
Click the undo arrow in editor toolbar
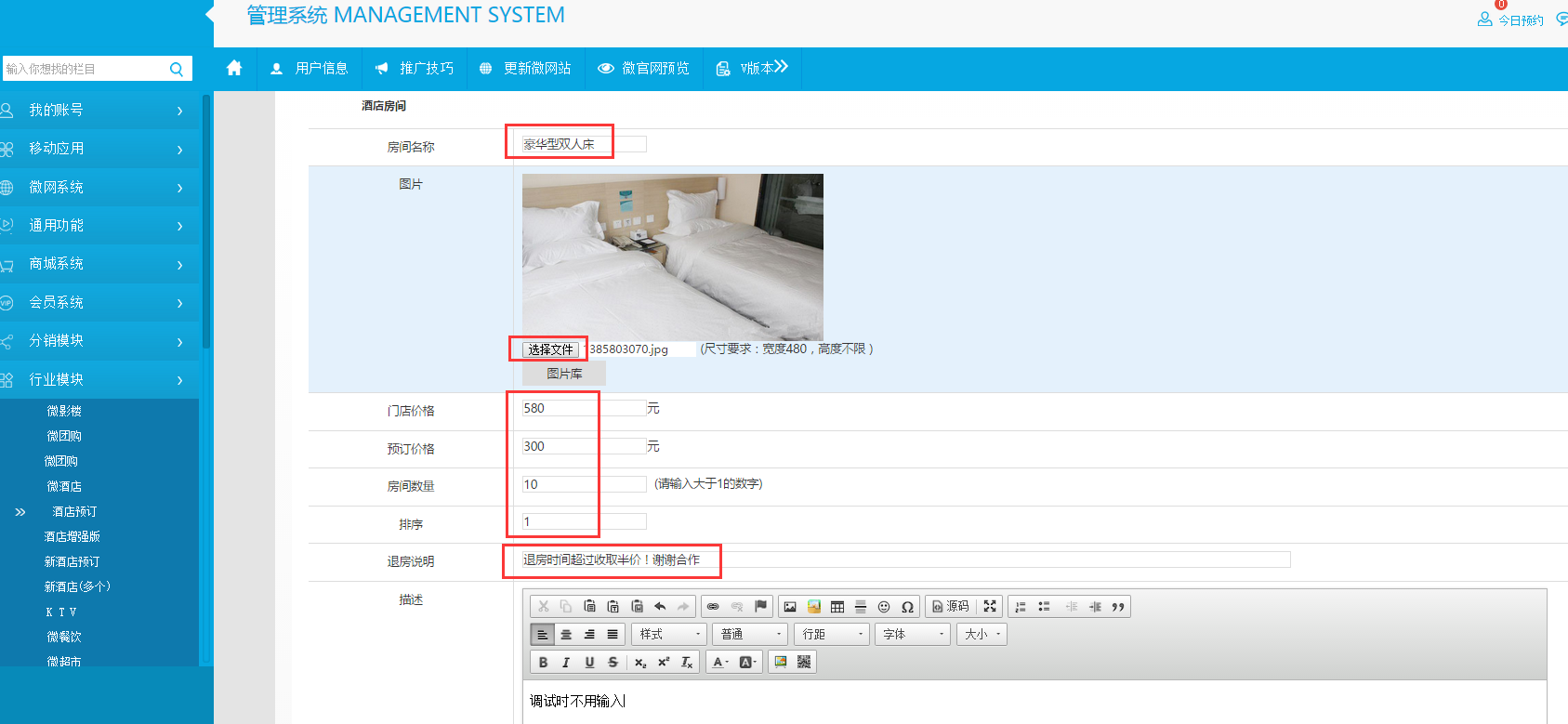point(660,607)
